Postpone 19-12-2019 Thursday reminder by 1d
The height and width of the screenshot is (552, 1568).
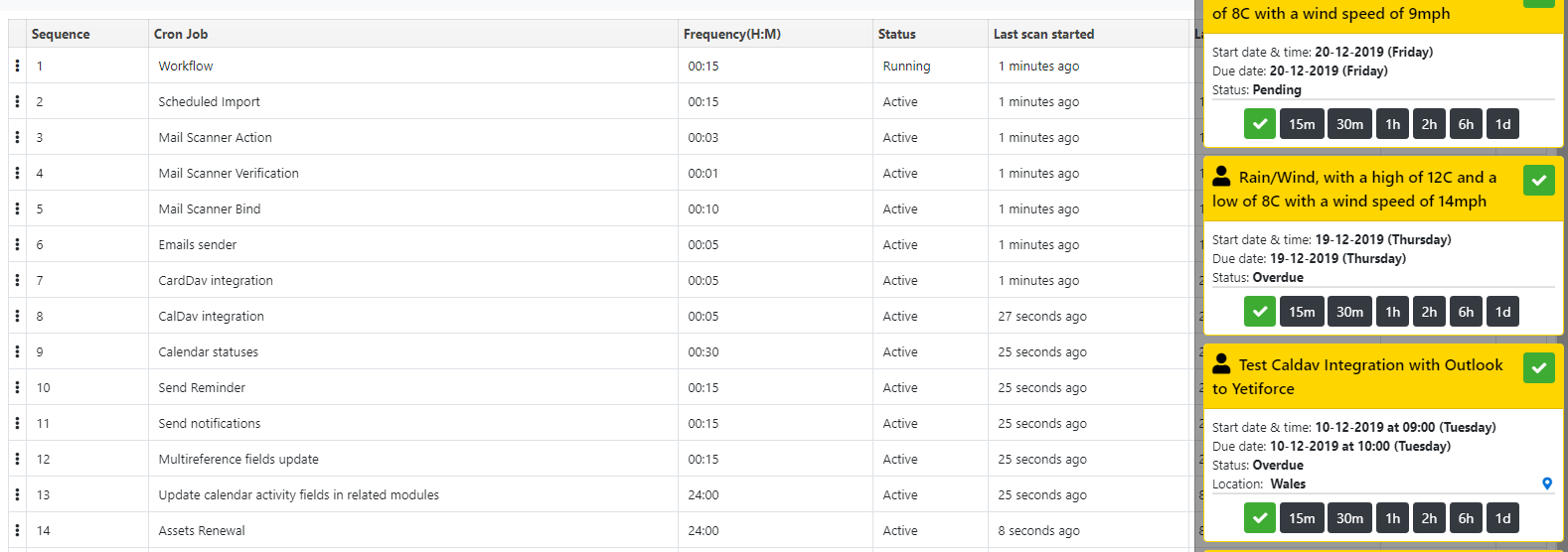click(x=1502, y=312)
